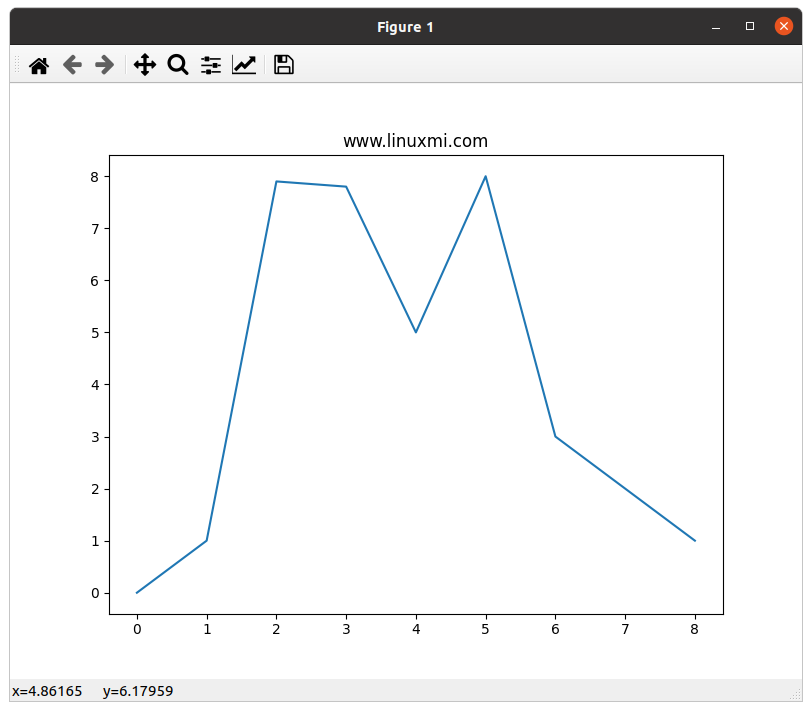This screenshot has width=812, height=711.
Task: Click the line's final point above x-axis tick 8
Action: pos(694,541)
